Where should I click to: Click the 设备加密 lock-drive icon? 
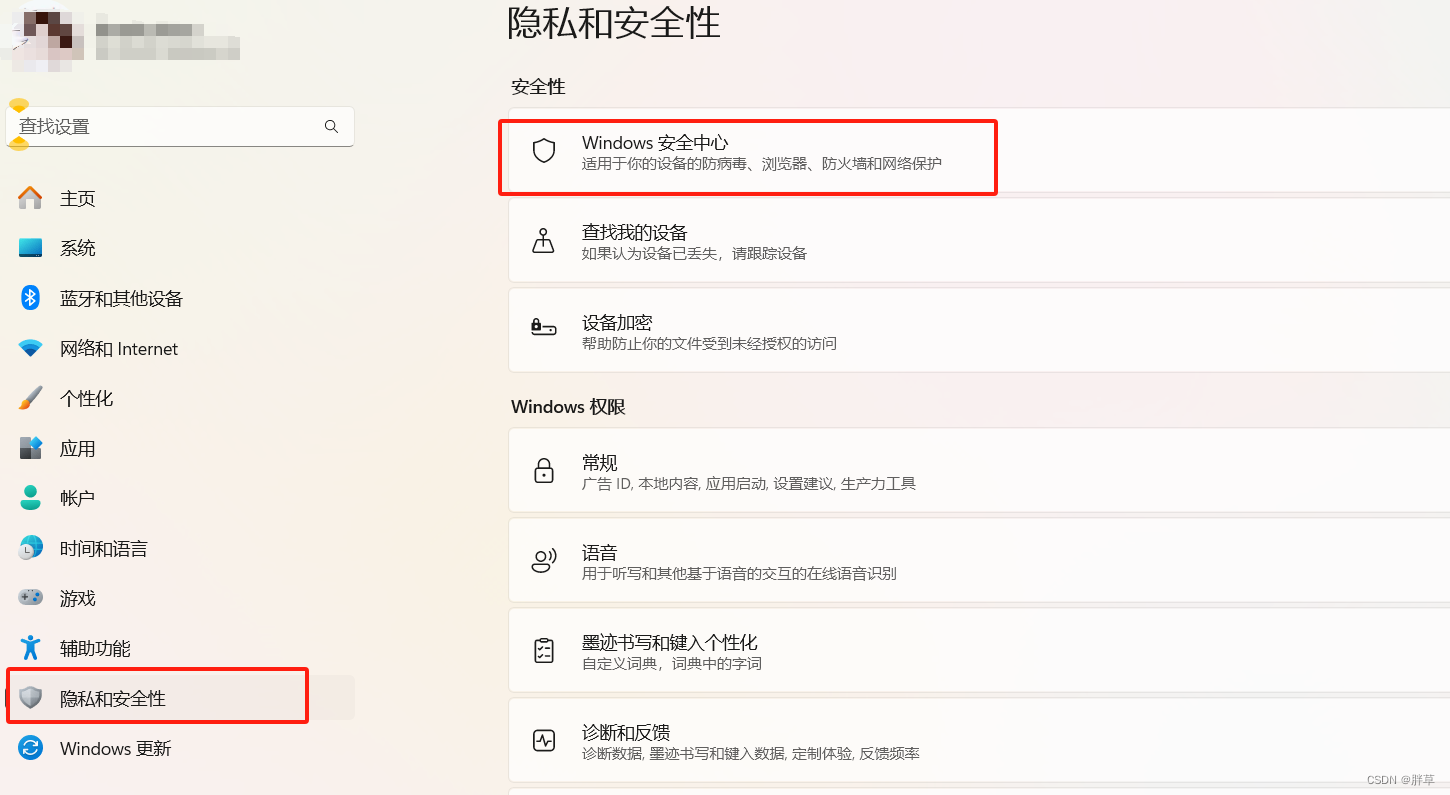coord(543,328)
